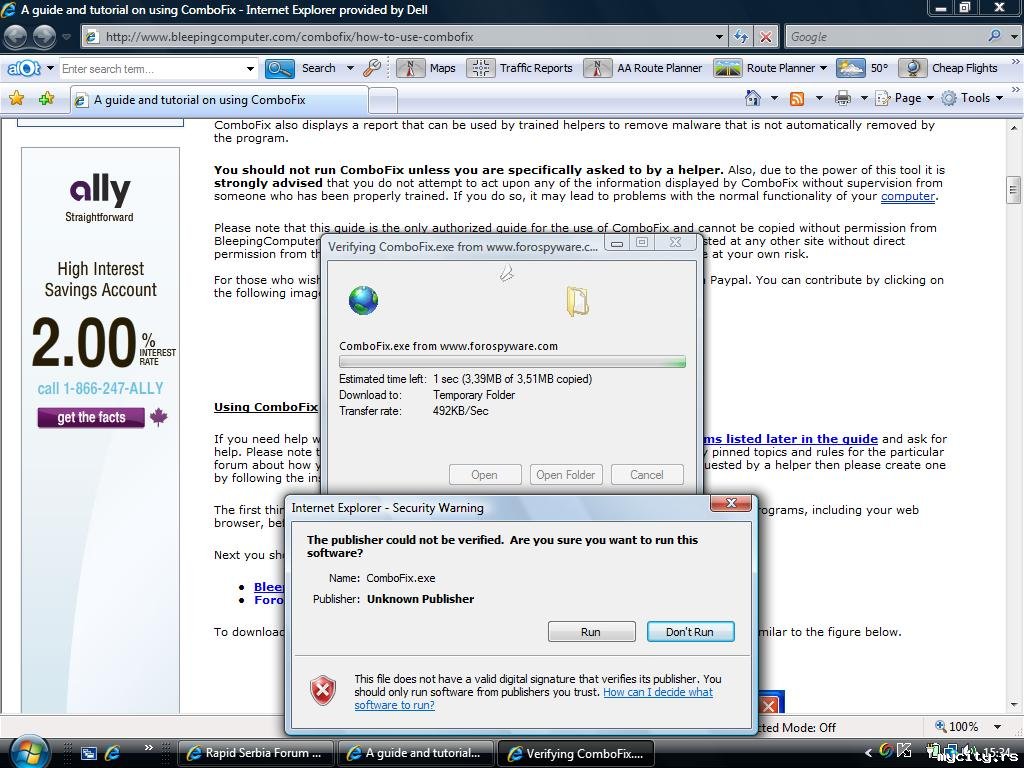Open Maps from the AOL toolbar

(427, 68)
